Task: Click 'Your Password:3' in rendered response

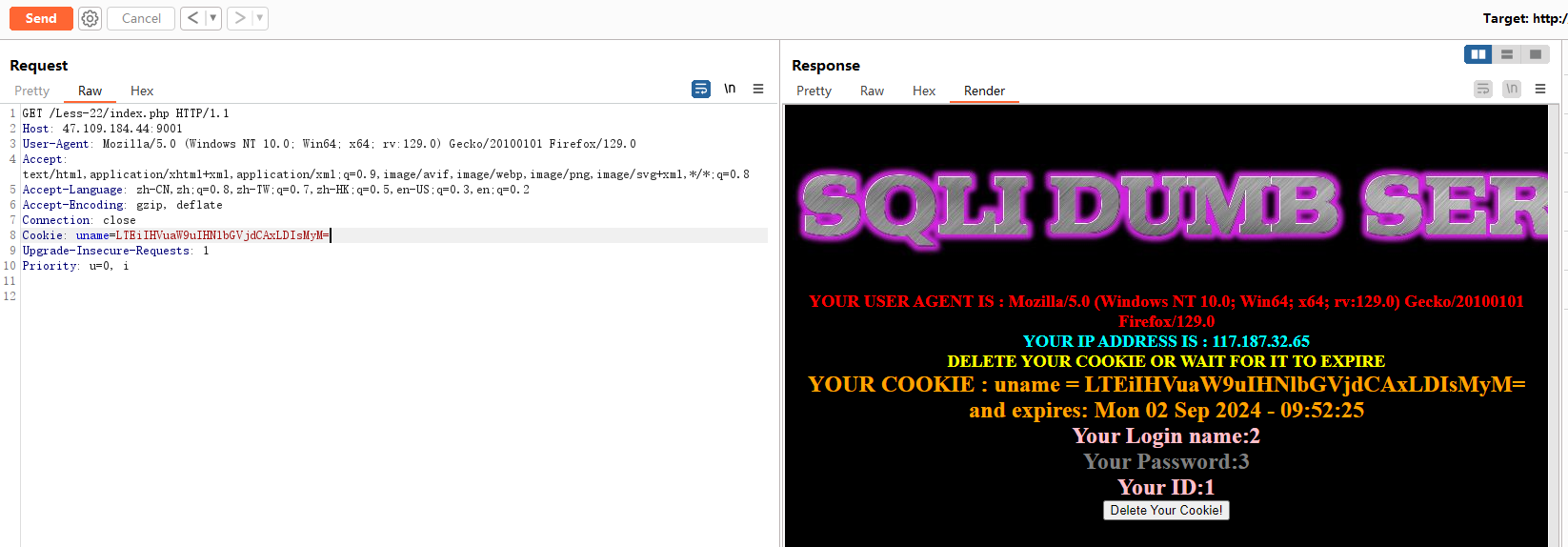Action: [x=1166, y=462]
